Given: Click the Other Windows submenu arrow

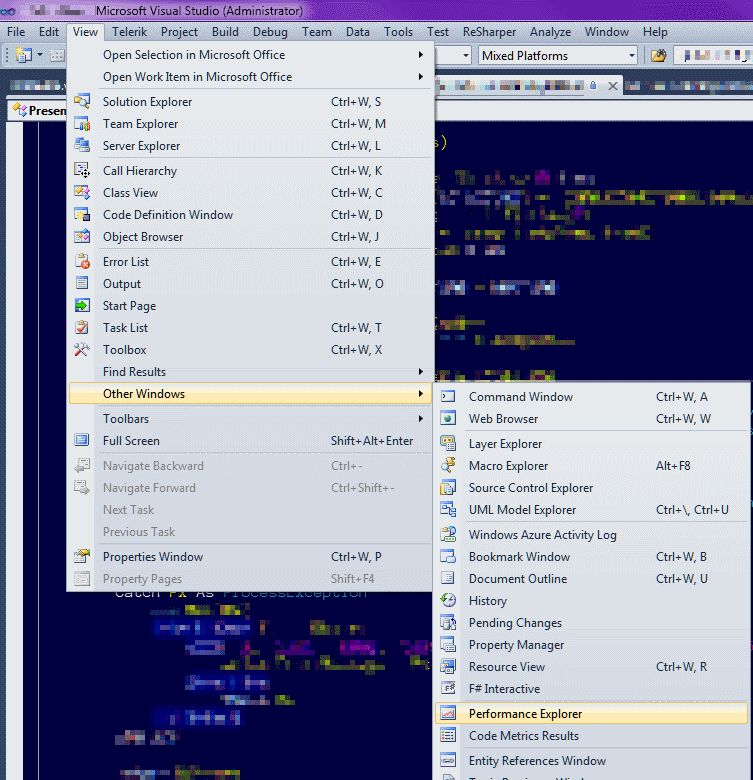Looking at the screenshot, I should 421,393.
